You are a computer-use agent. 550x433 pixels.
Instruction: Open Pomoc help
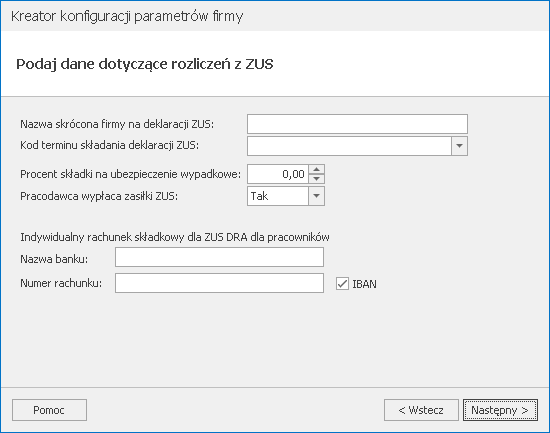(x=49, y=410)
